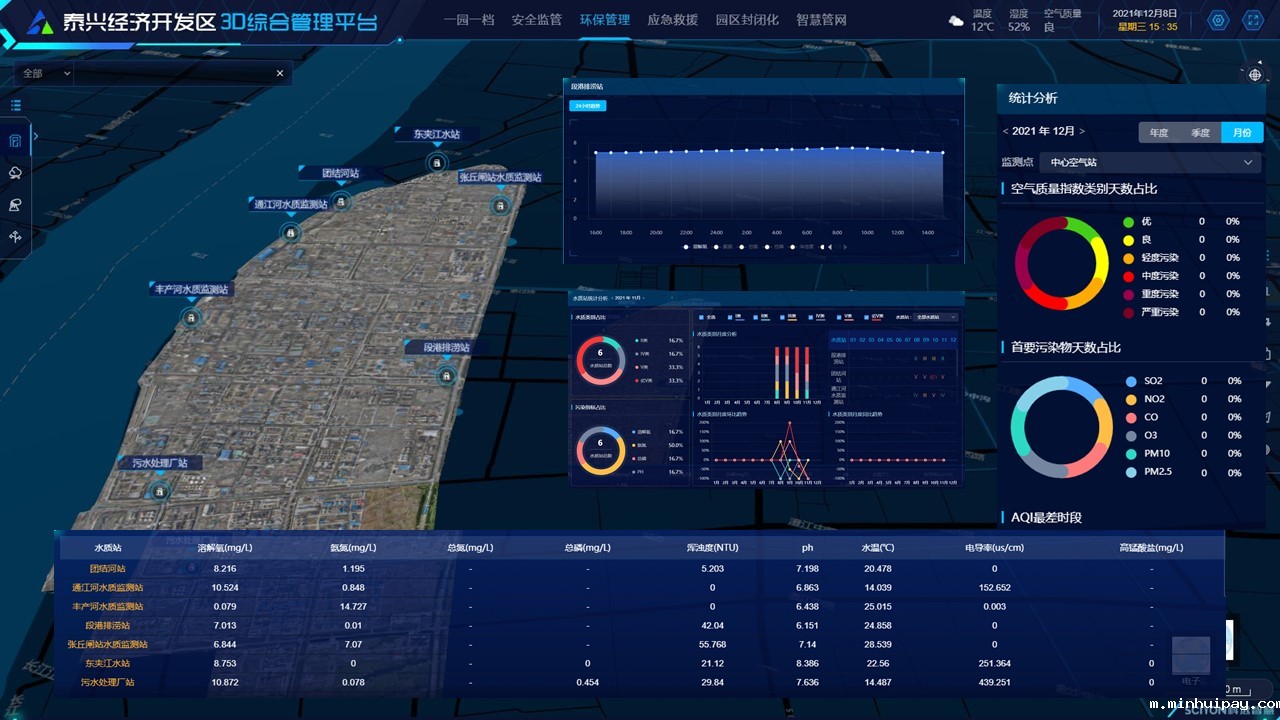Open the 安全监管 top menu tab

536,20
